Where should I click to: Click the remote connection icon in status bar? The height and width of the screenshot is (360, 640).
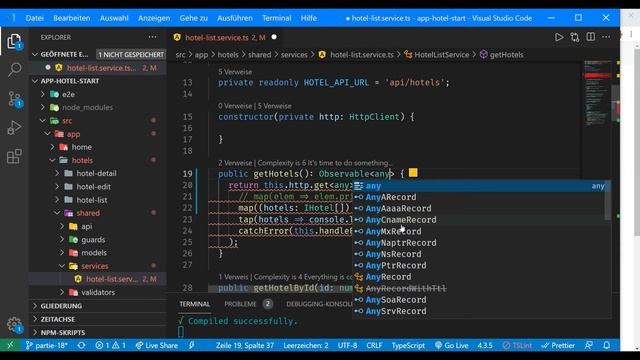(10, 345)
